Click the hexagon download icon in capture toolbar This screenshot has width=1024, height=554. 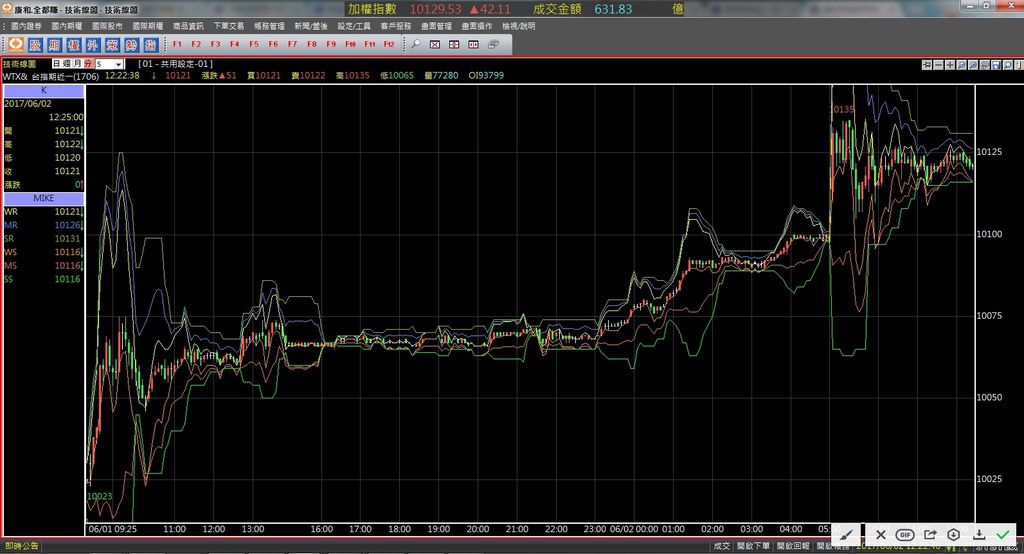pos(953,534)
